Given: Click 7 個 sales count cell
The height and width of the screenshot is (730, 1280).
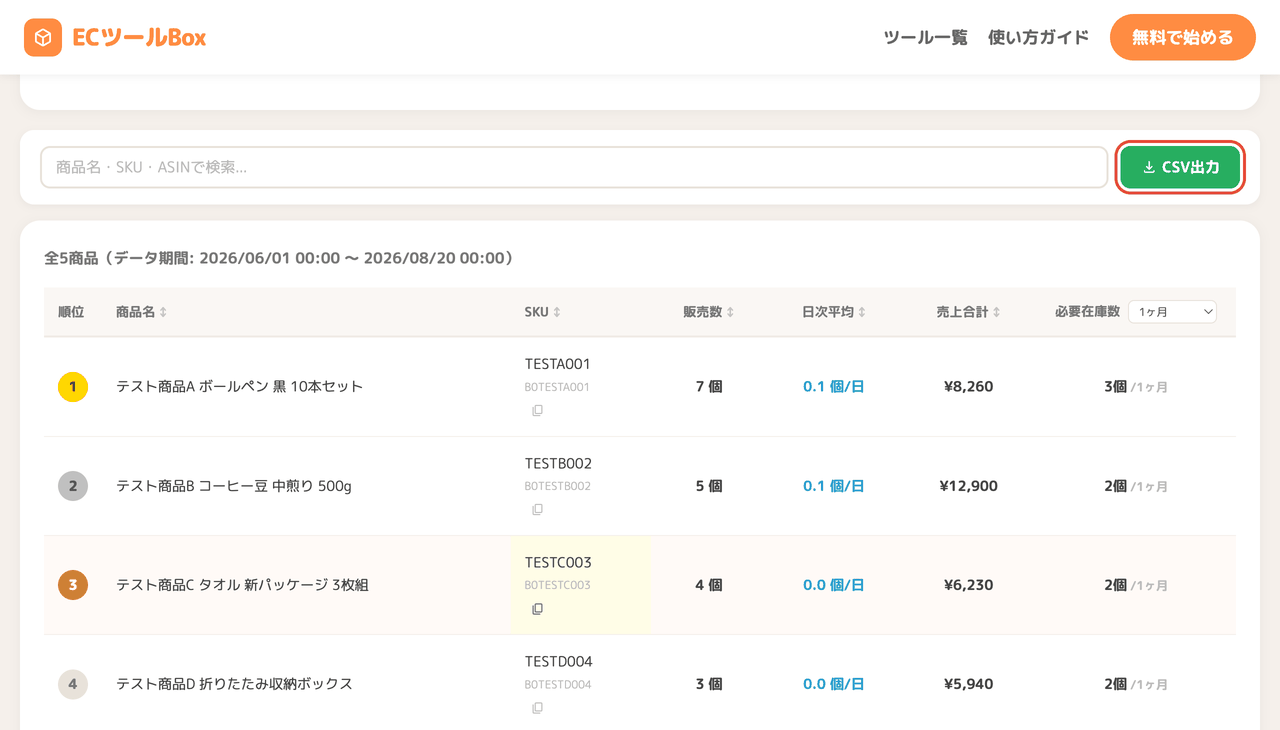Looking at the screenshot, I should [709, 387].
